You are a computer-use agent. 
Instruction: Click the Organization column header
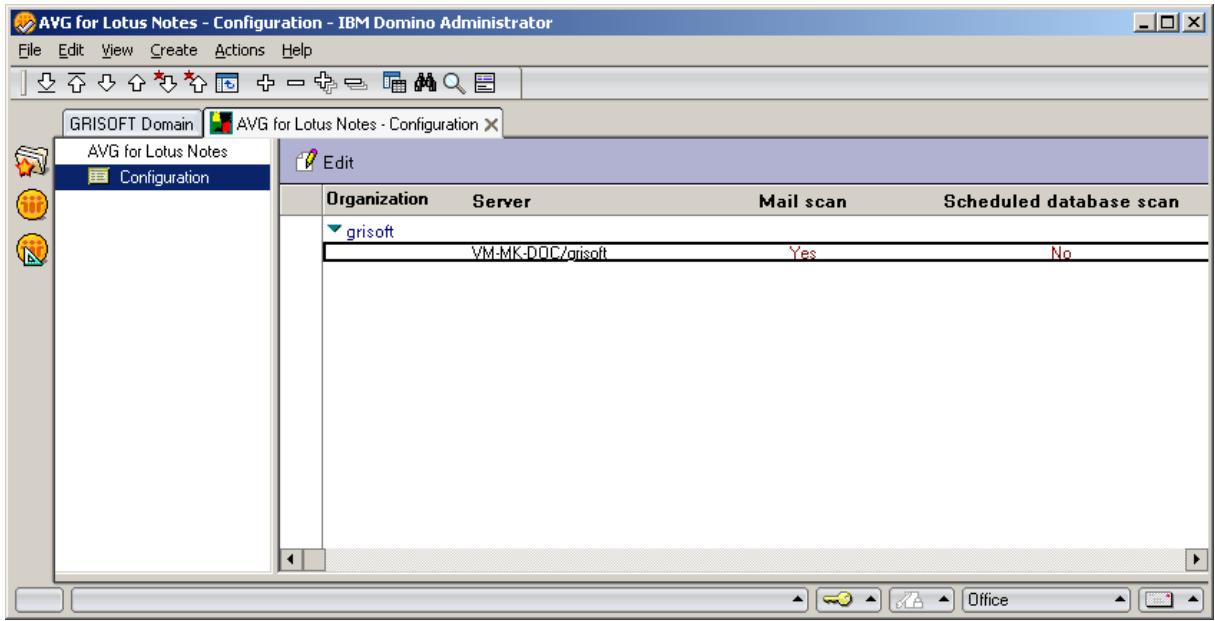pyautogui.click(x=377, y=200)
